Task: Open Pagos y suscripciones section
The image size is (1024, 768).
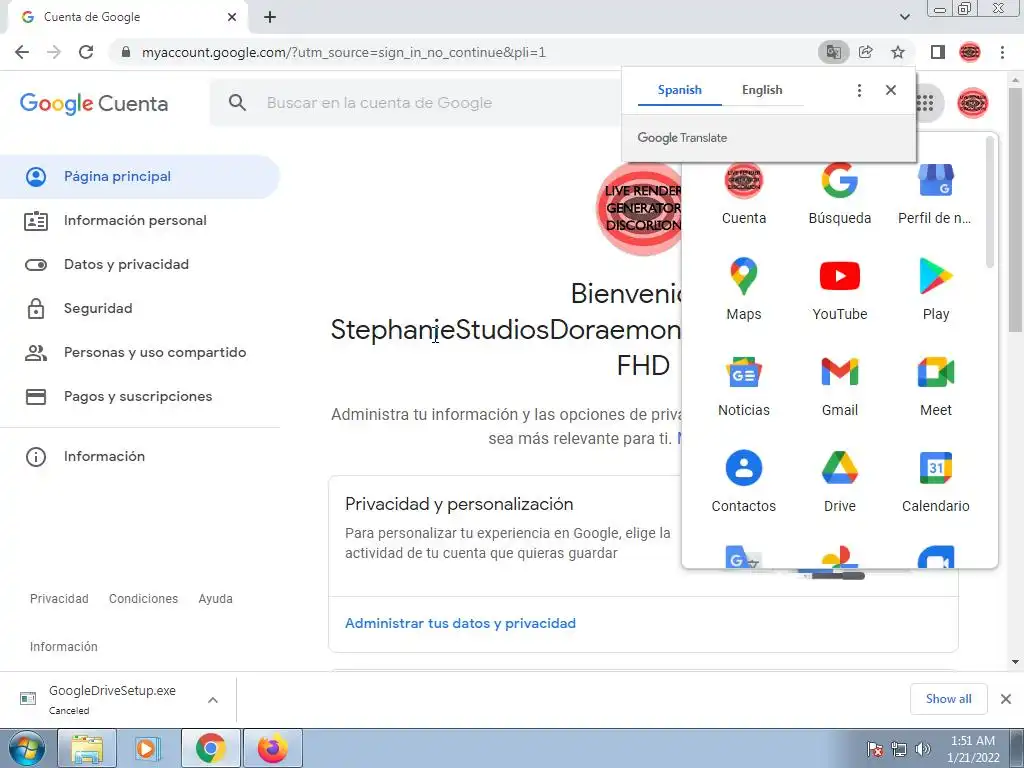Action: click(x=140, y=396)
